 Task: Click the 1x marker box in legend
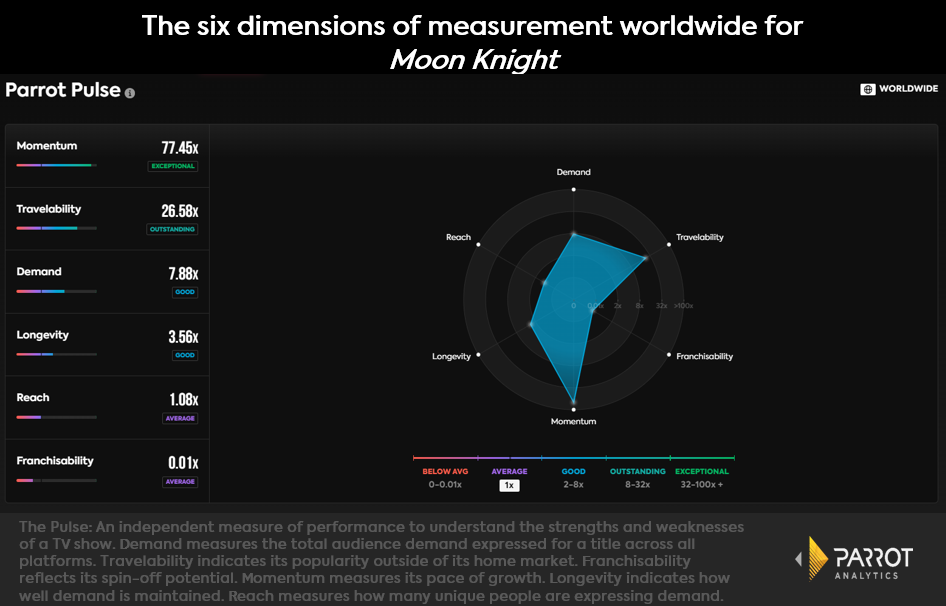click(x=509, y=485)
